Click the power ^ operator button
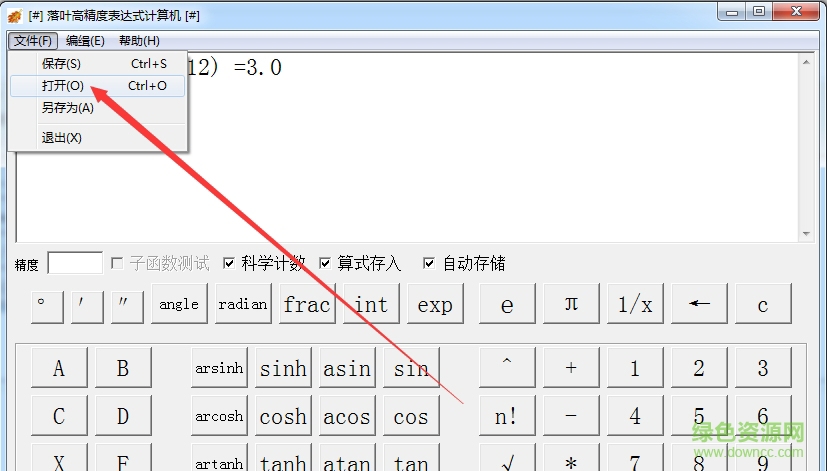 click(x=507, y=368)
